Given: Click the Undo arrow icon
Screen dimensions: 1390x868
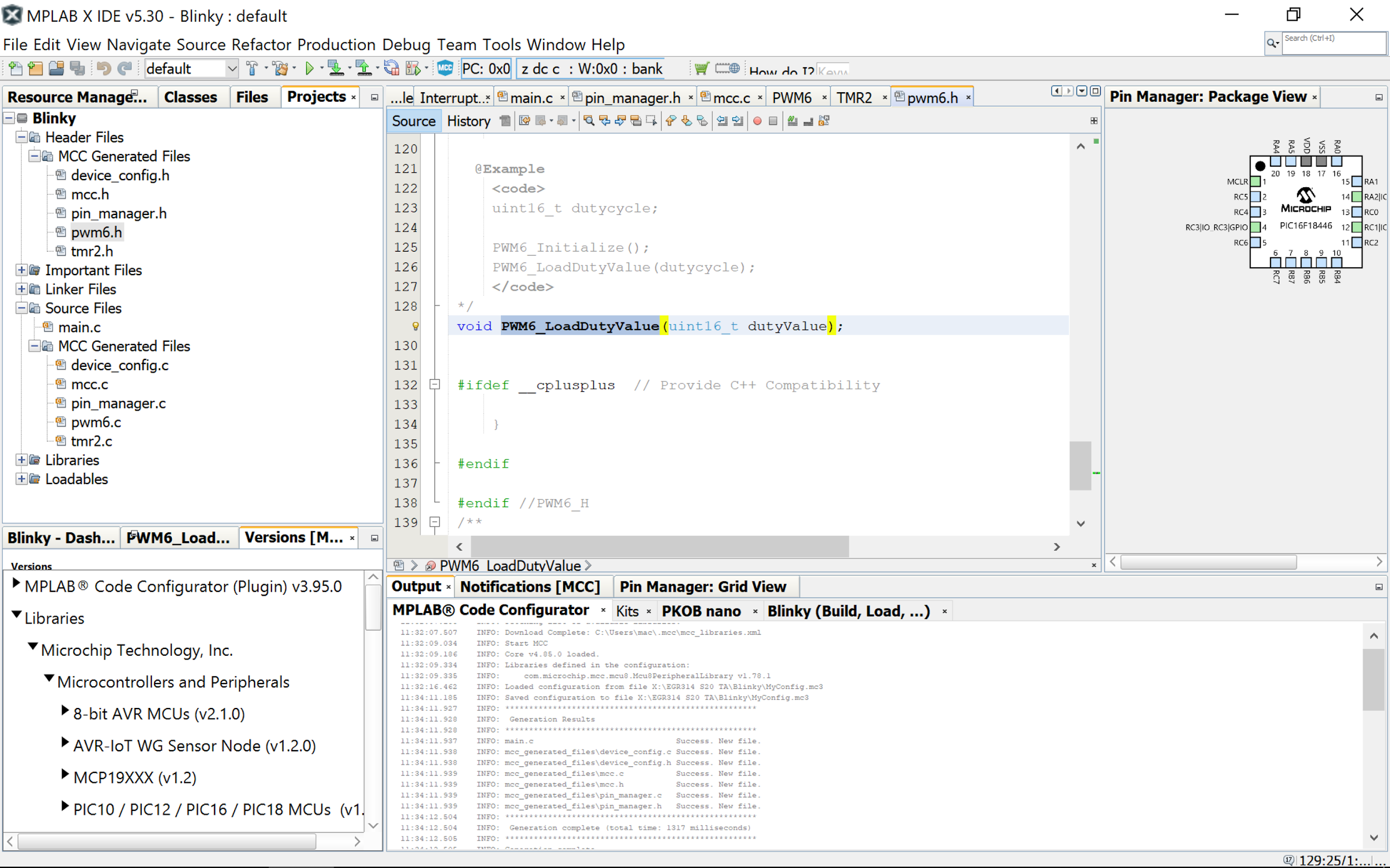Looking at the screenshot, I should [x=104, y=68].
